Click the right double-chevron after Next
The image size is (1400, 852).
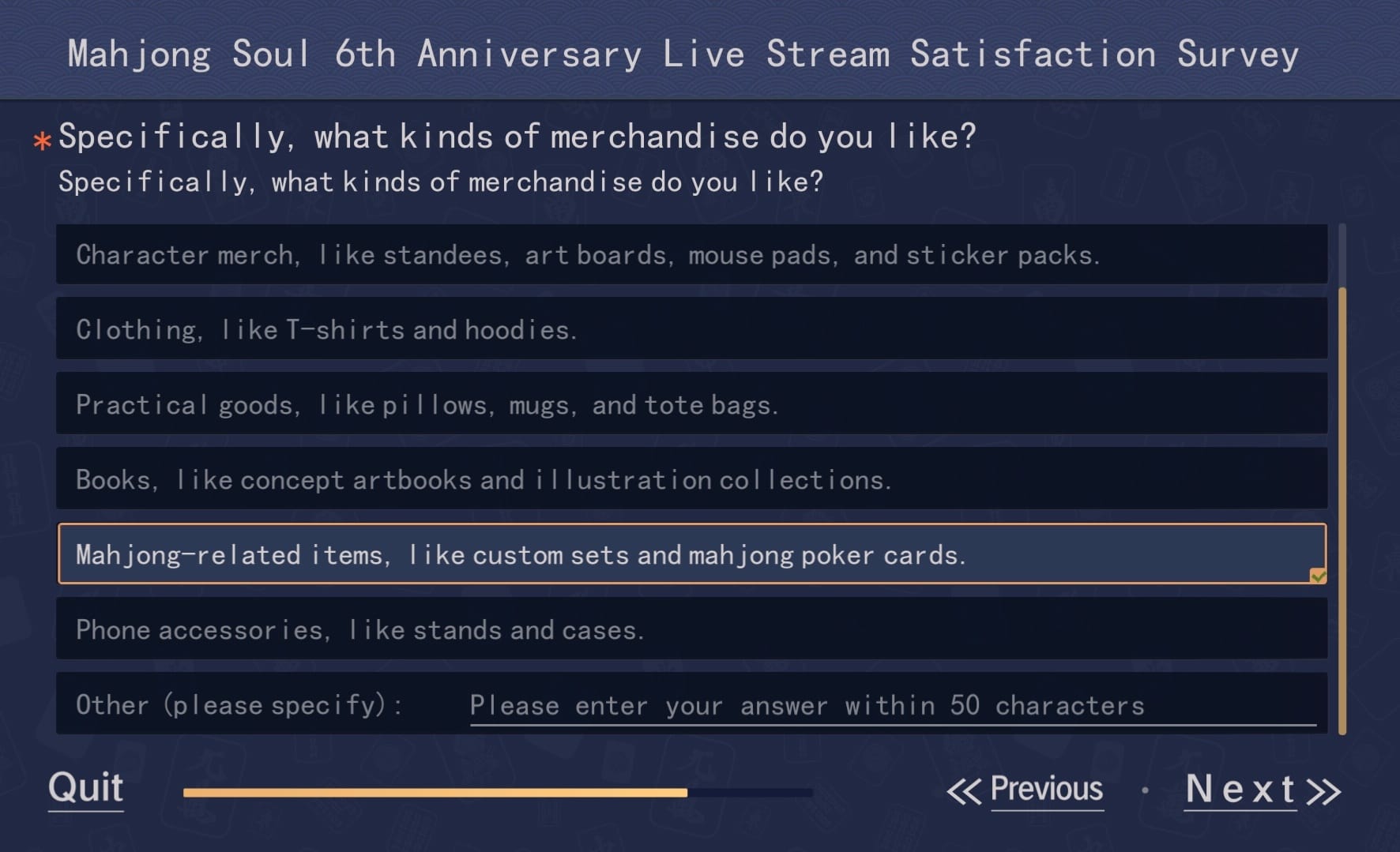click(1324, 790)
